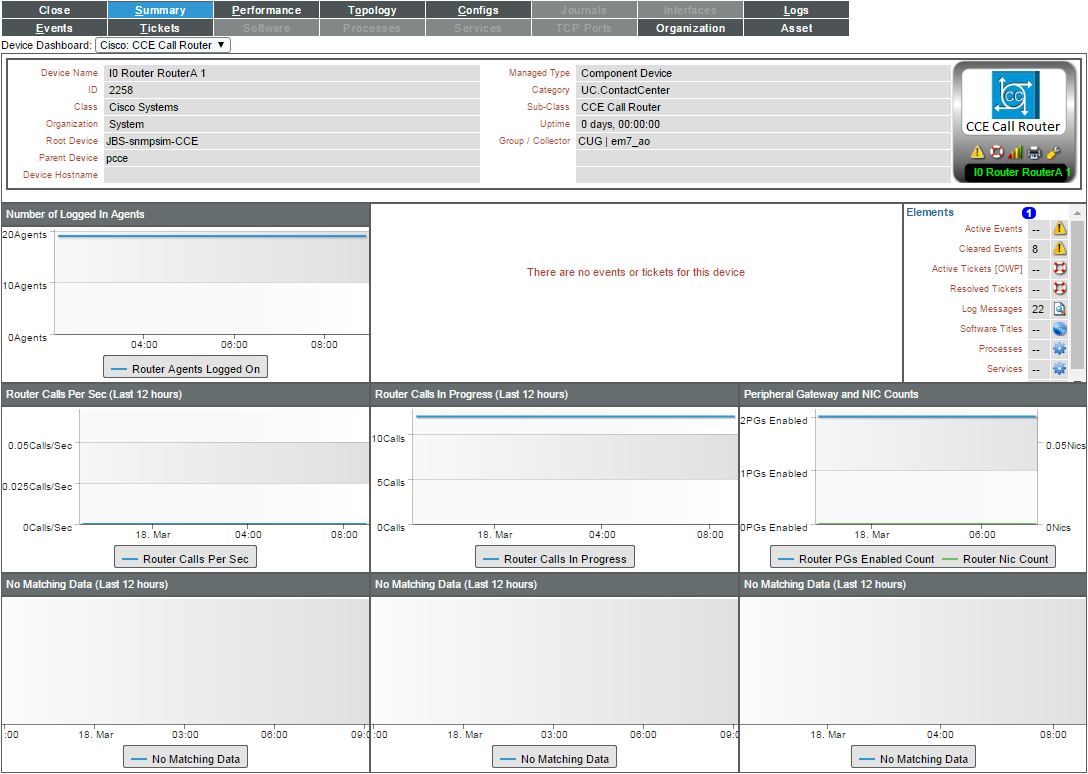Image resolution: width=1088 pixels, height=774 pixels.
Task: Open the Logs tab
Action: point(796,10)
